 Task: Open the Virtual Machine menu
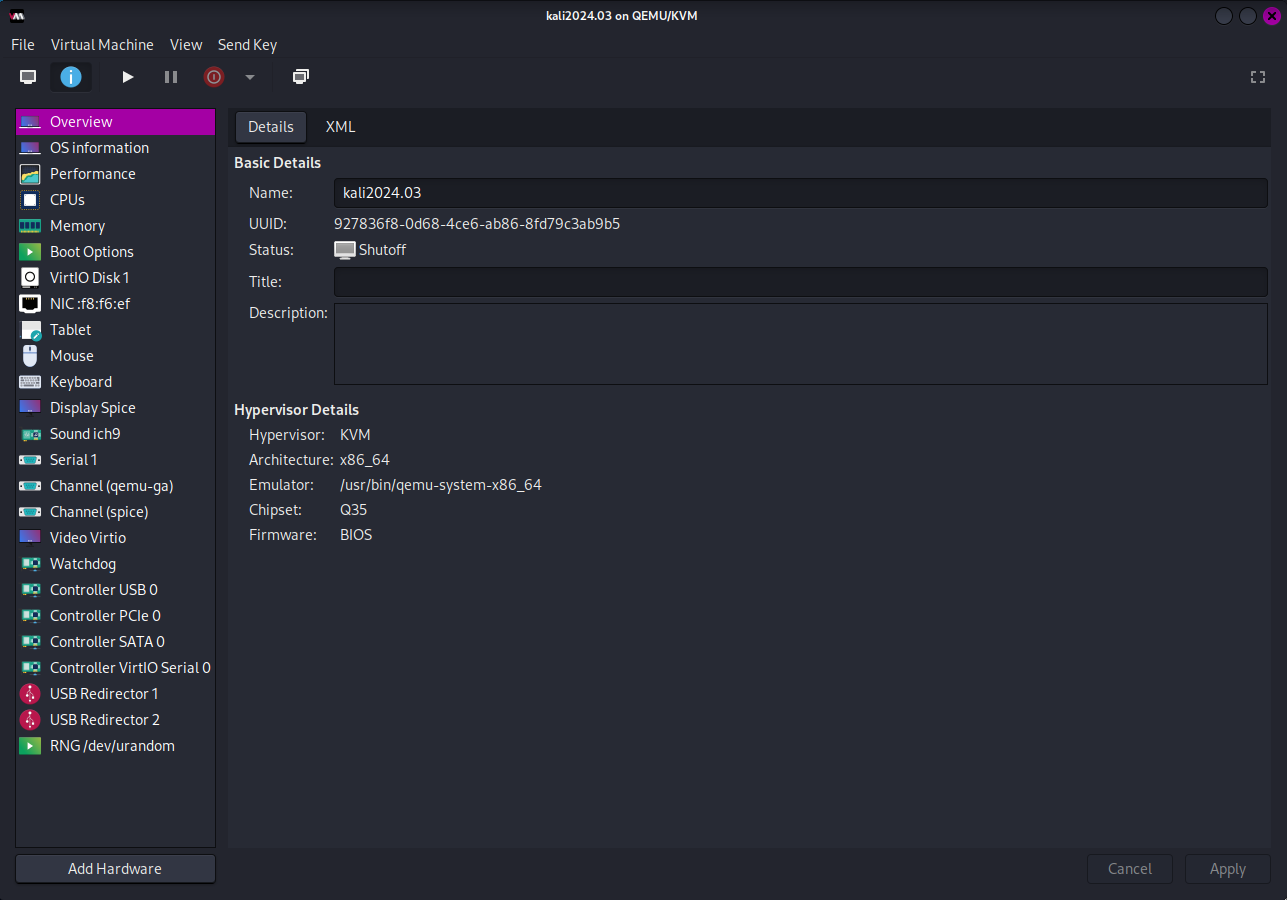[102, 45]
